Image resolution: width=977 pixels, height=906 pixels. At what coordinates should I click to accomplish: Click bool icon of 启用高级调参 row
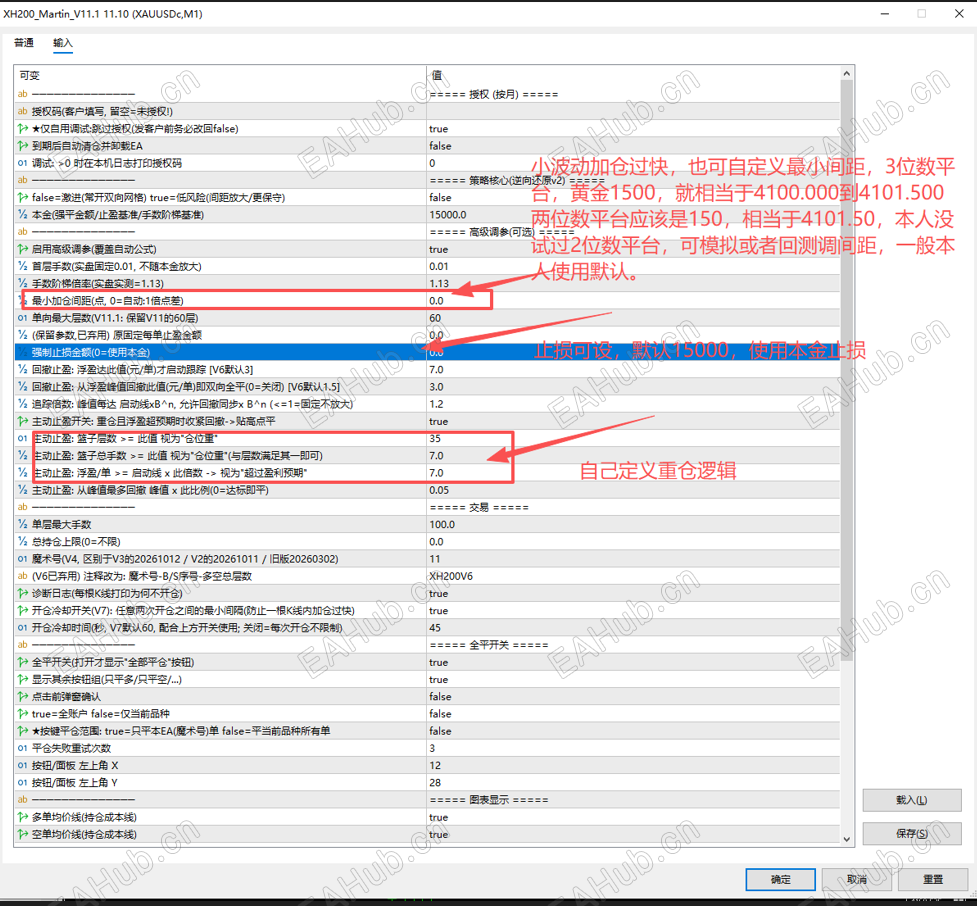tap(22, 249)
